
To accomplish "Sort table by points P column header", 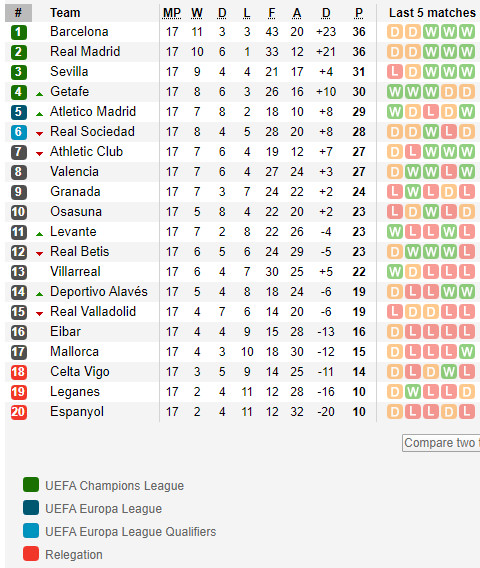I will (x=359, y=13).
